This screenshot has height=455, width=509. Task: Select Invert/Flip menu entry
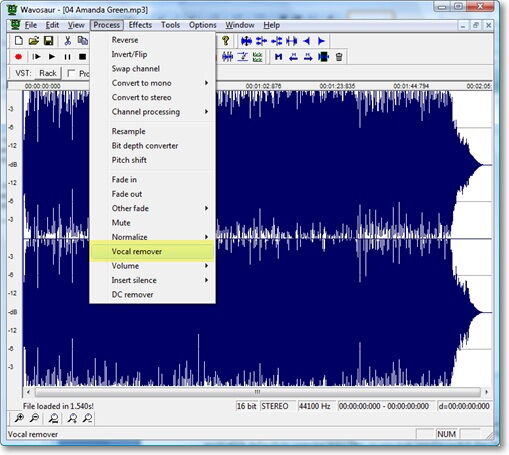point(153,54)
